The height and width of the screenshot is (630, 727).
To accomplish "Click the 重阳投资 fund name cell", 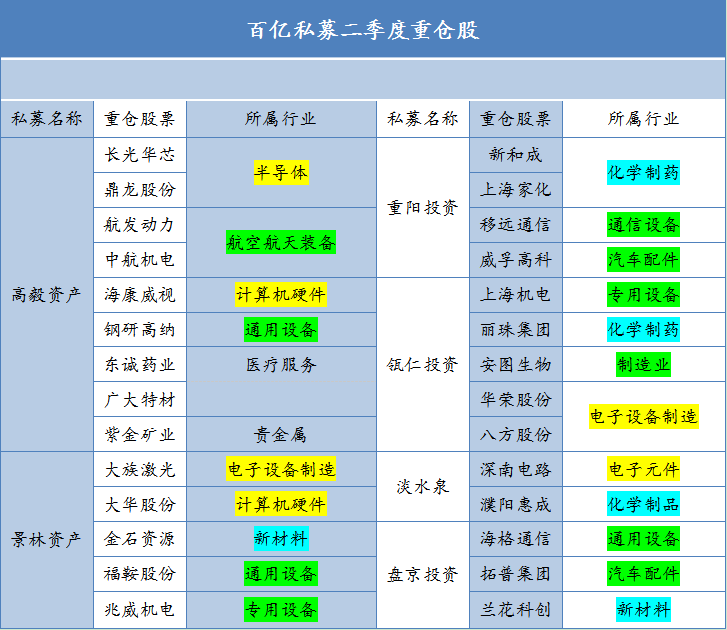I will point(423,207).
